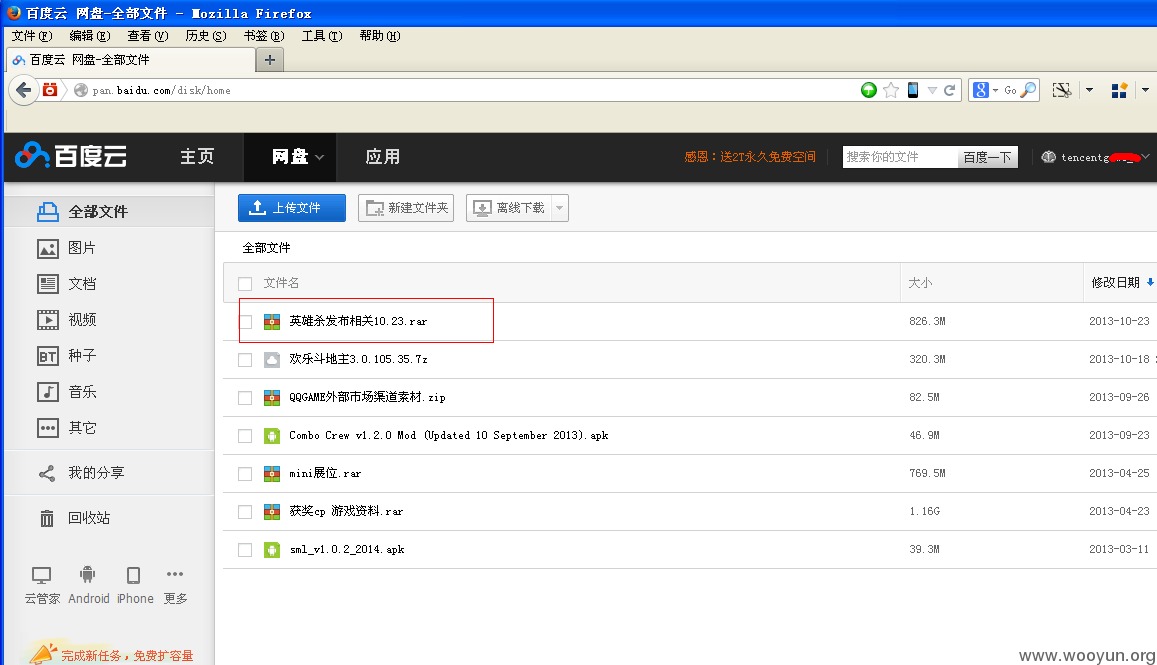The image size is (1157, 665).
Task: Select 全部文件 in the sidebar
Action: (109, 212)
